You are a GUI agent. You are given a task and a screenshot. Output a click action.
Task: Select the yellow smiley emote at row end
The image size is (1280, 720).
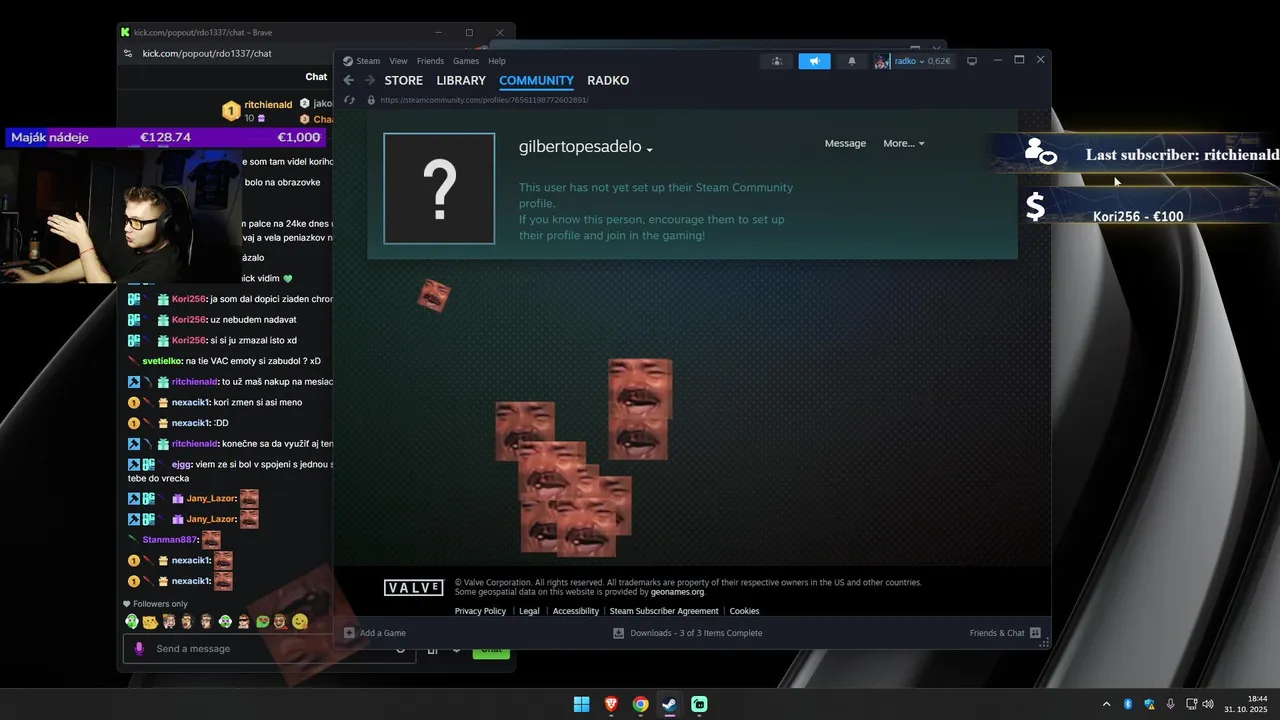300,622
